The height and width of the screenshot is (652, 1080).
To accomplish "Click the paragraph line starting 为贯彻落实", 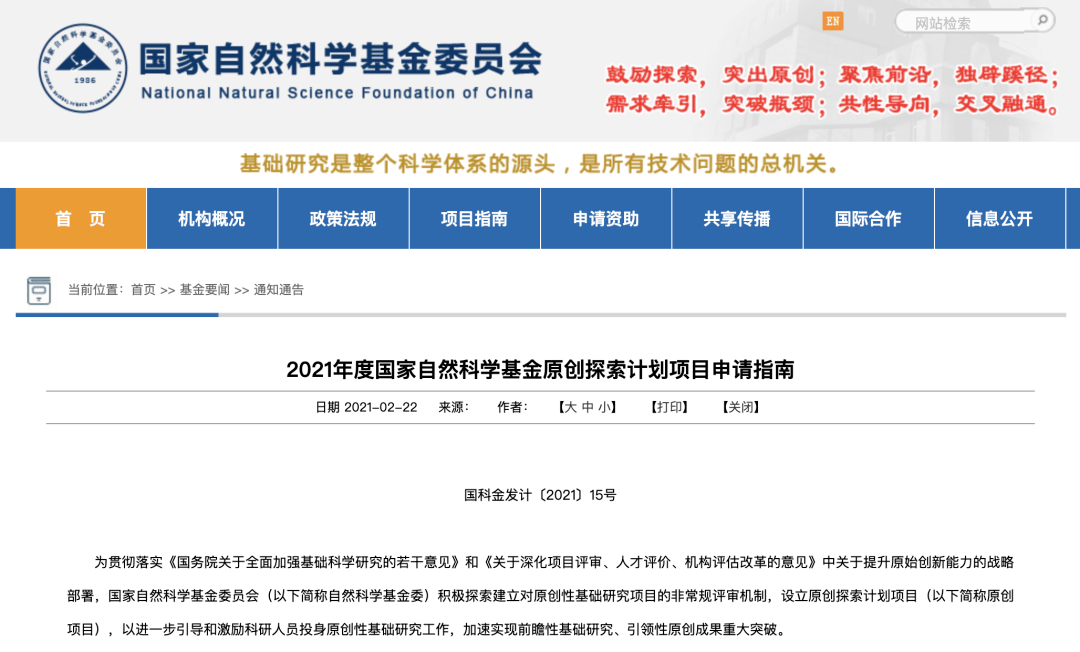I will coord(554,562).
